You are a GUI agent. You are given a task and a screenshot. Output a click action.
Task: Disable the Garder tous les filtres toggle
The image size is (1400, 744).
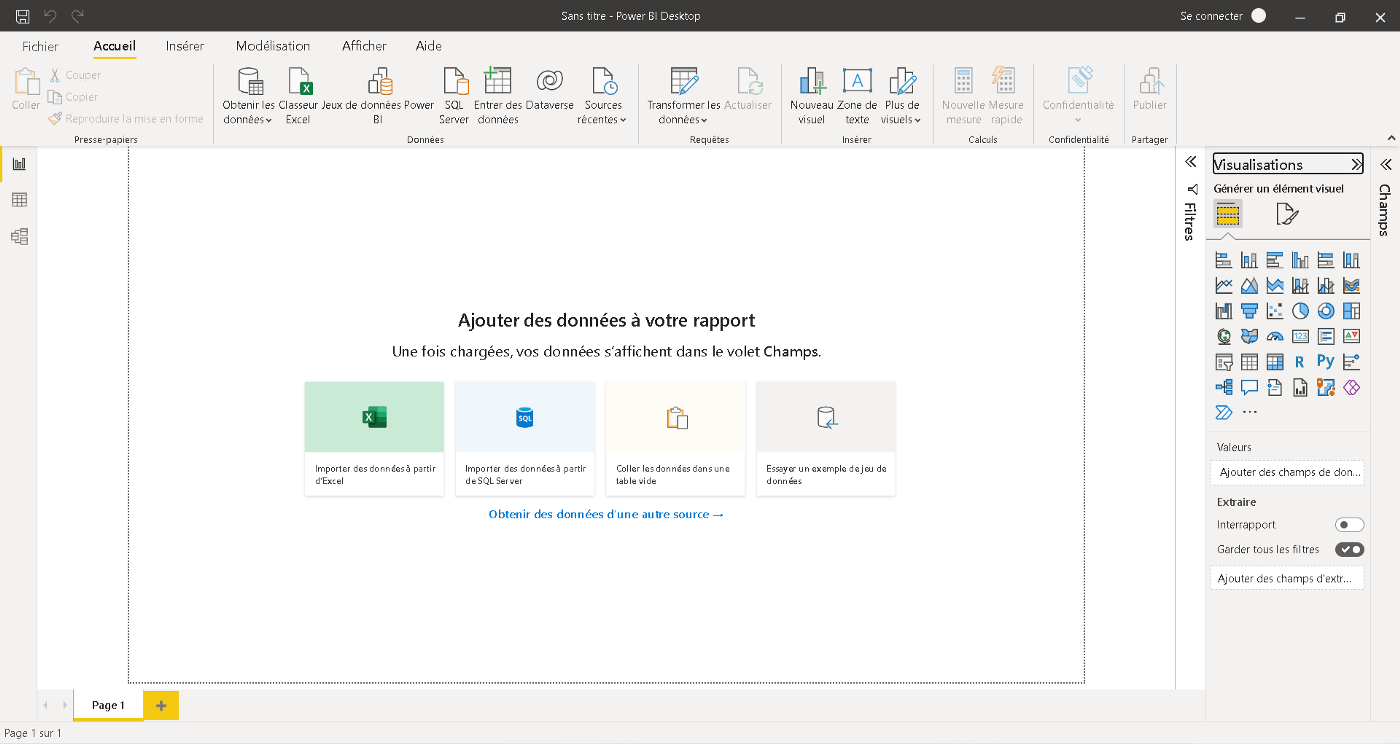point(1349,549)
